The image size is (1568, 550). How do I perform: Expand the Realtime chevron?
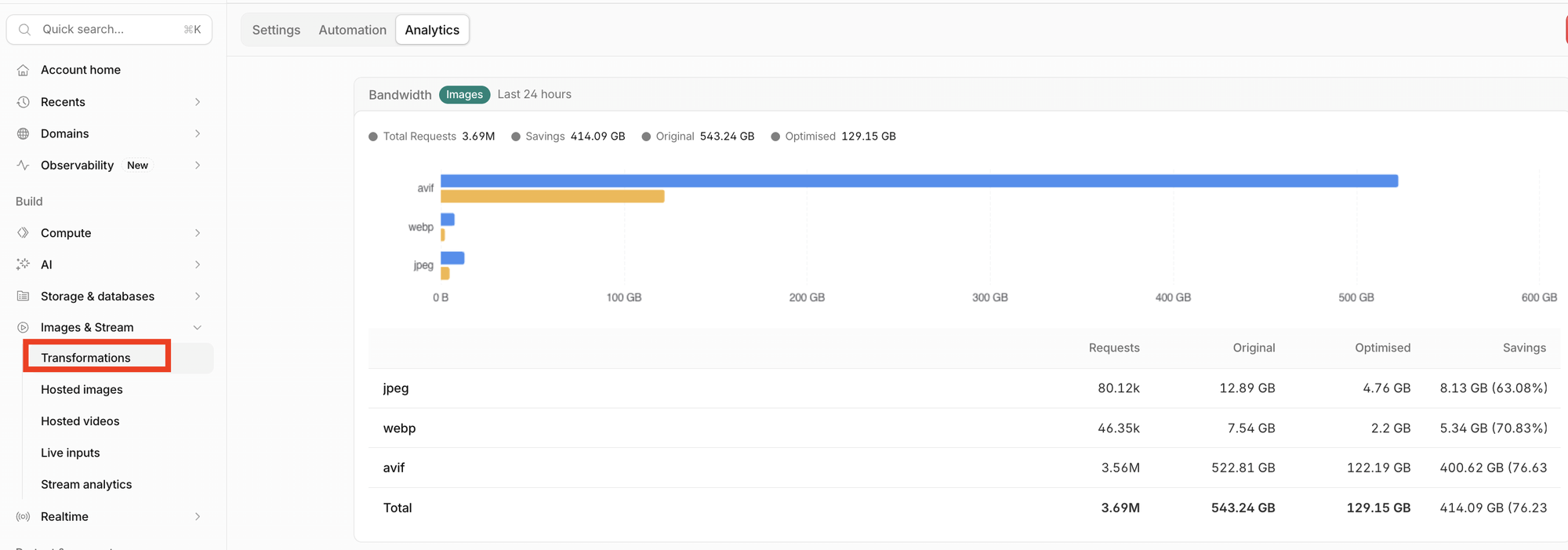(198, 516)
